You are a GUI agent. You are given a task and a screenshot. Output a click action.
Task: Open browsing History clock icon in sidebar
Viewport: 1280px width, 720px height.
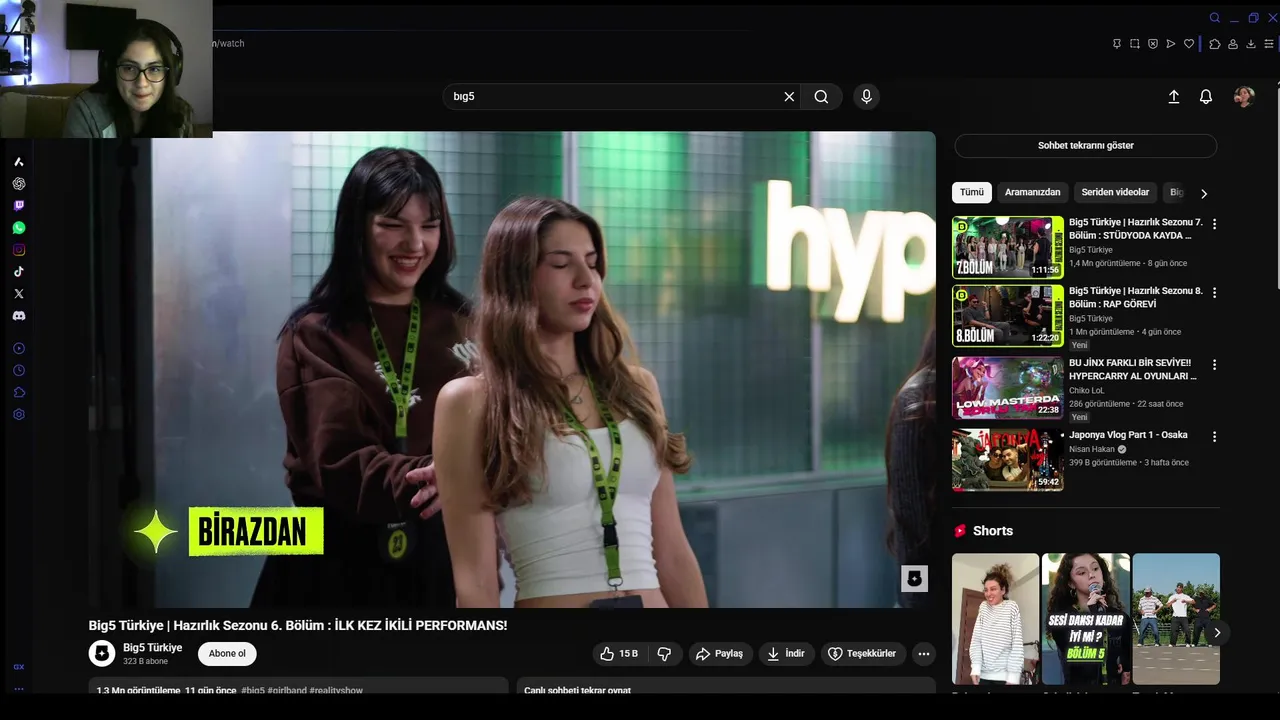[x=18, y=370]
